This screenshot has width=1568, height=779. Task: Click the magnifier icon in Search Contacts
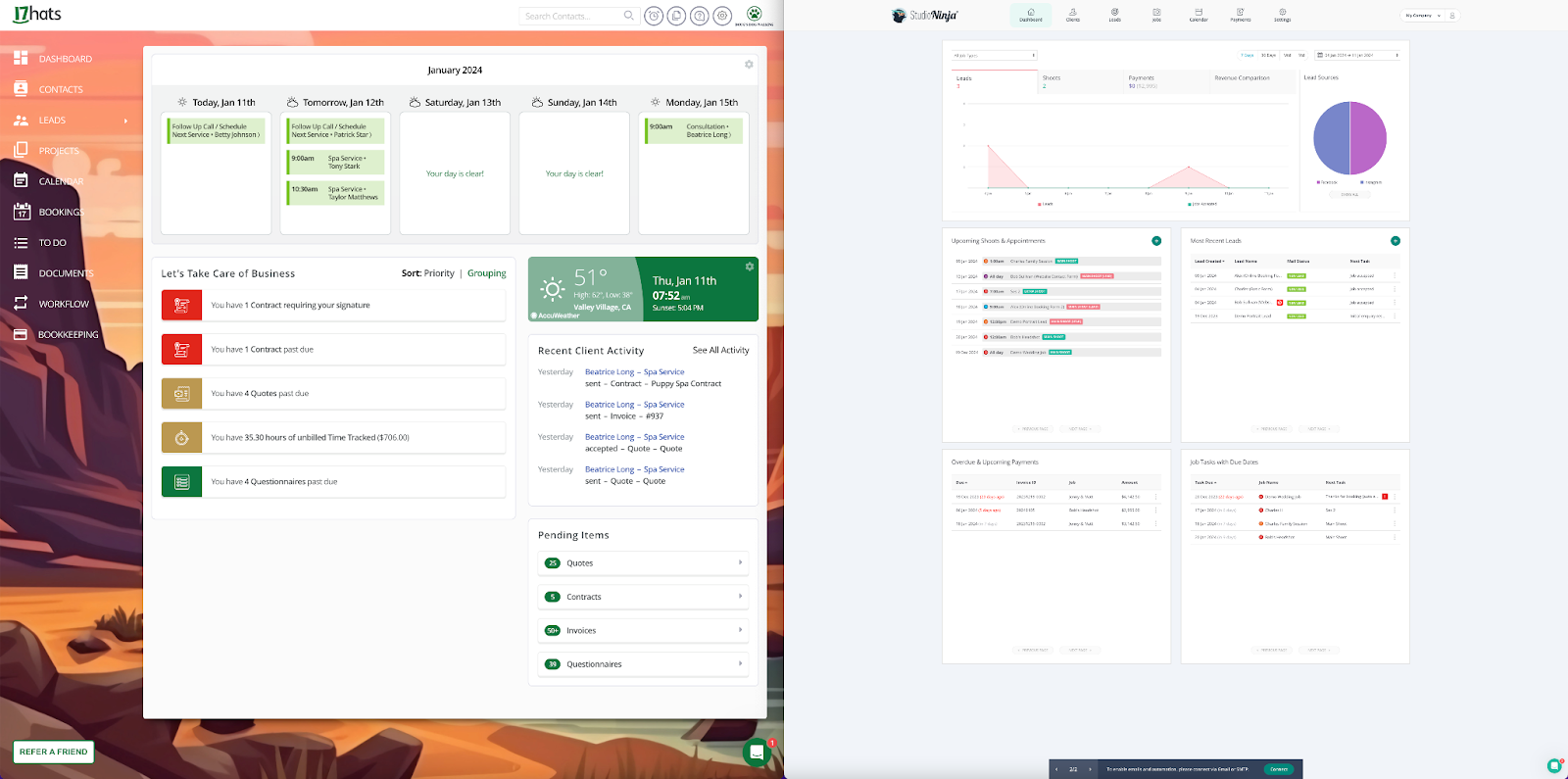click(x=629, y=16)
